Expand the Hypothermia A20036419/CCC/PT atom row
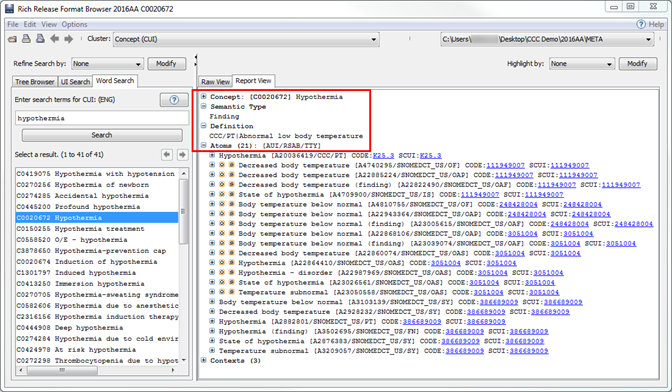The height and width of the screenshot is (392, 672). [212, 155]
